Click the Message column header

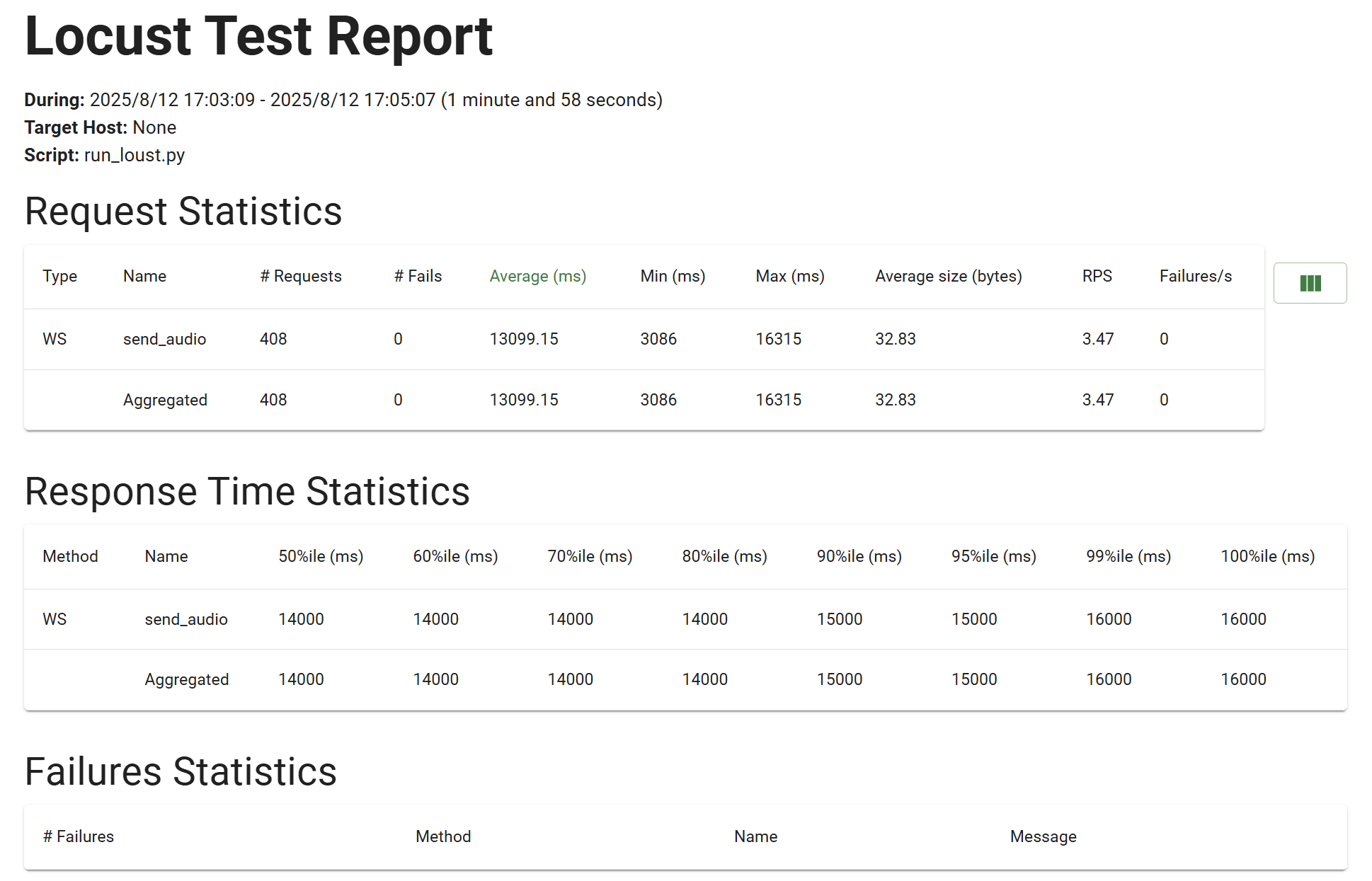1043,836
